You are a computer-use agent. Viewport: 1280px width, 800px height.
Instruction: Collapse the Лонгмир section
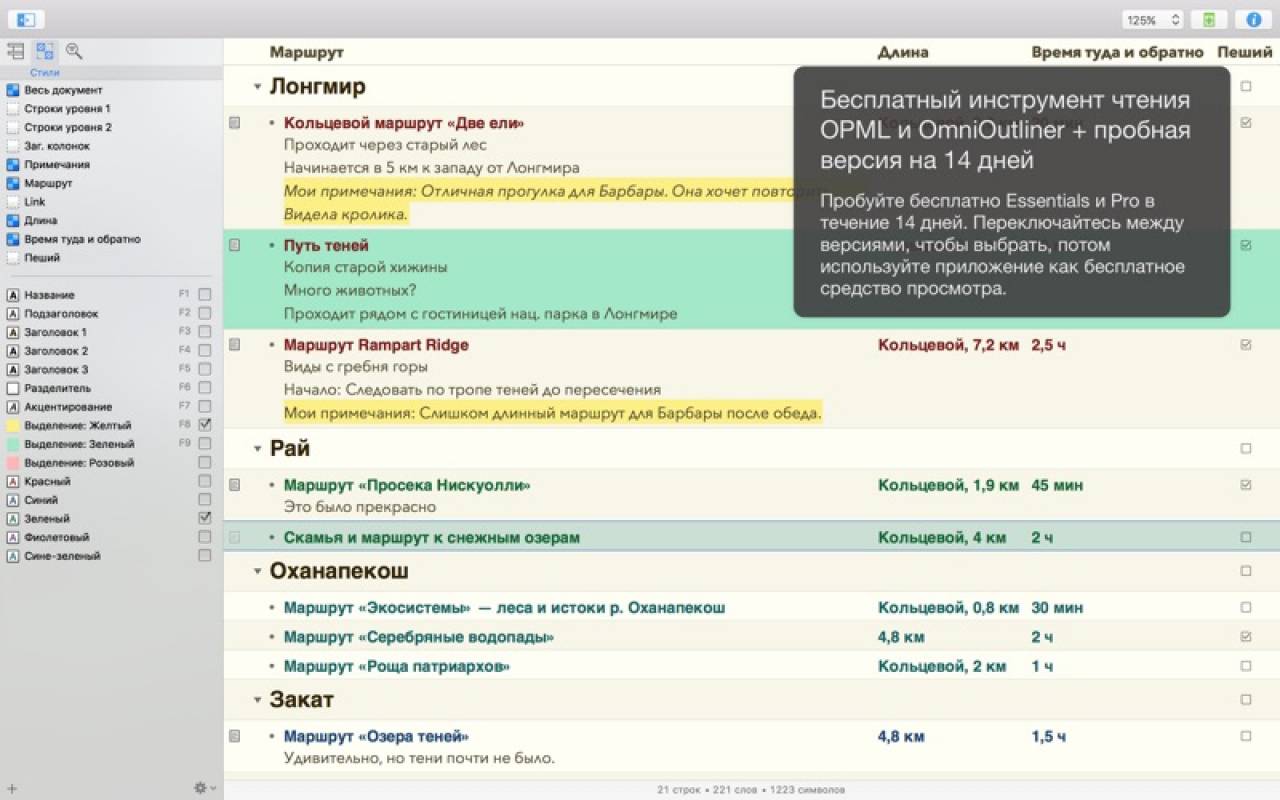257,87
